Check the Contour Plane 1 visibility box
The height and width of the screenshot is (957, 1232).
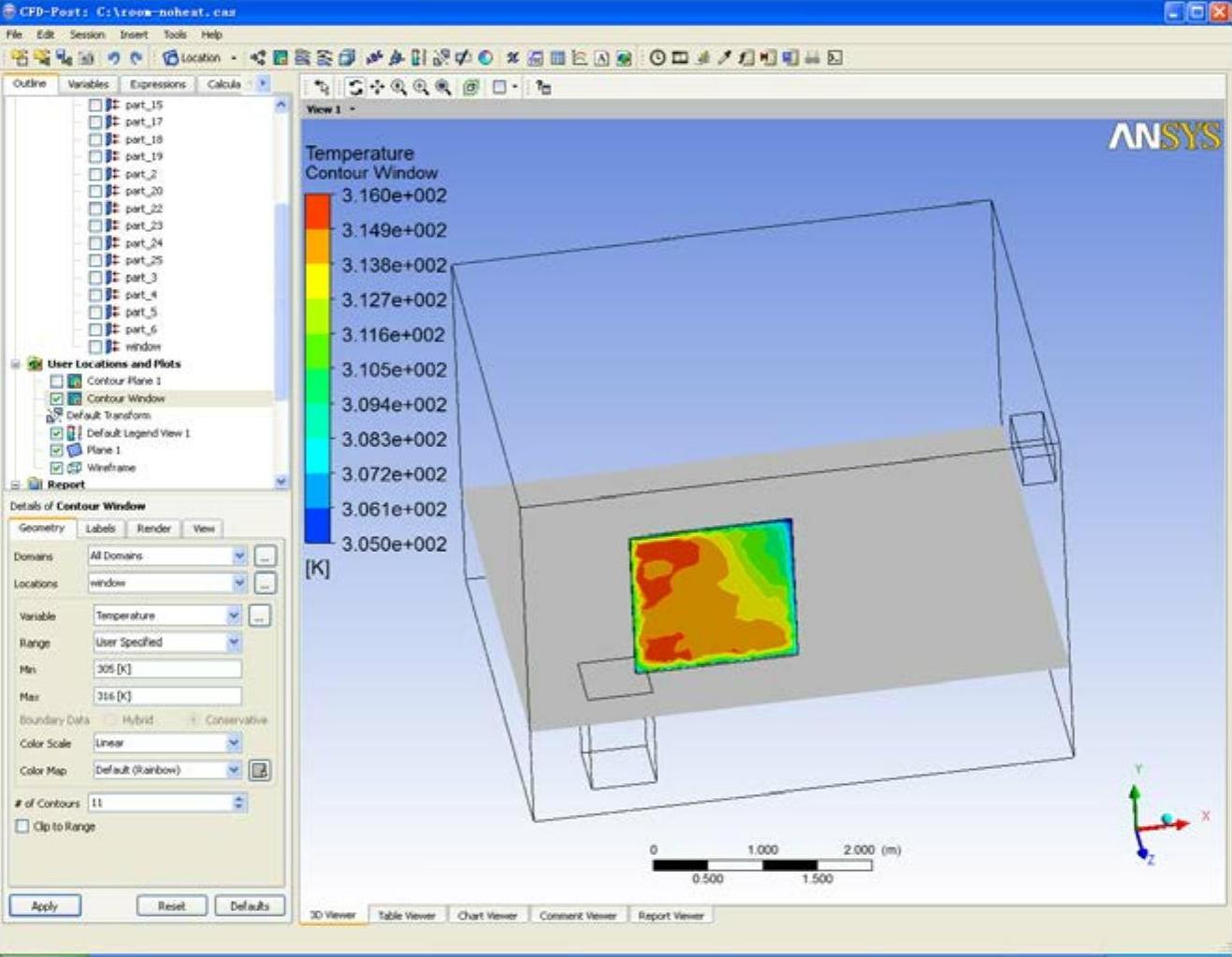coord(57,381)
